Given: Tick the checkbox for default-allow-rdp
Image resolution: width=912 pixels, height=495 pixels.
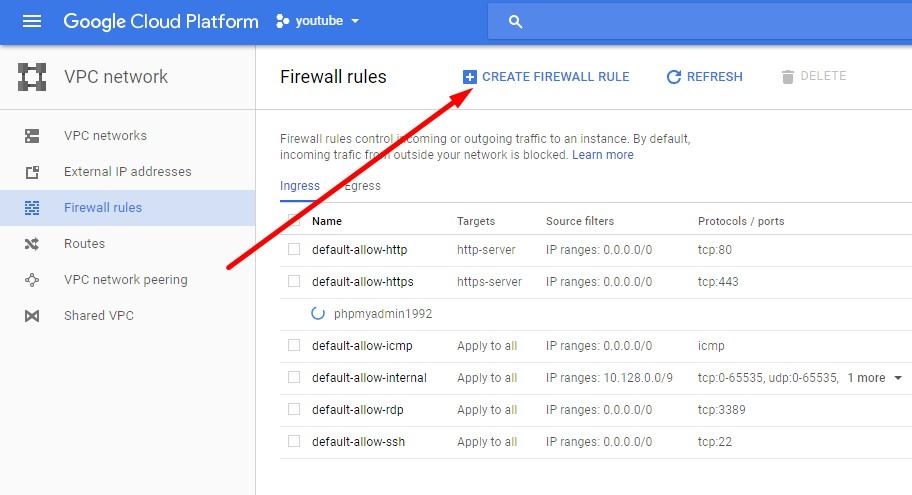Looking at the screenshot, I should pos(294,409).
